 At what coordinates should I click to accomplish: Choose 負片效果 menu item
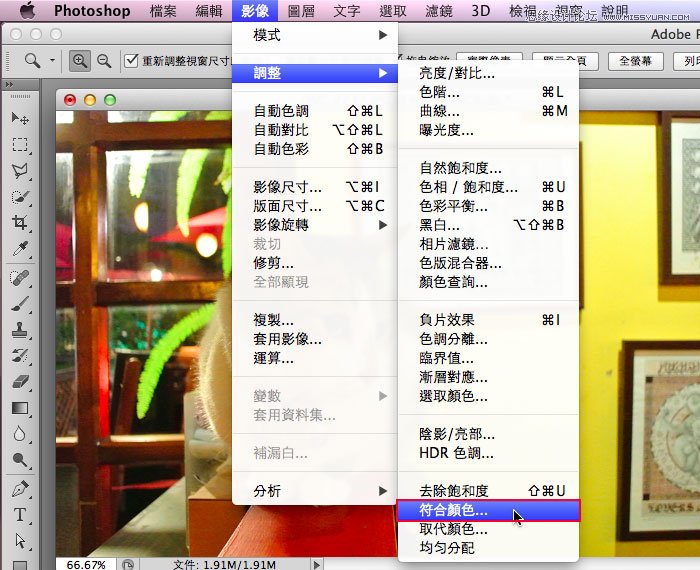[488, 320]
